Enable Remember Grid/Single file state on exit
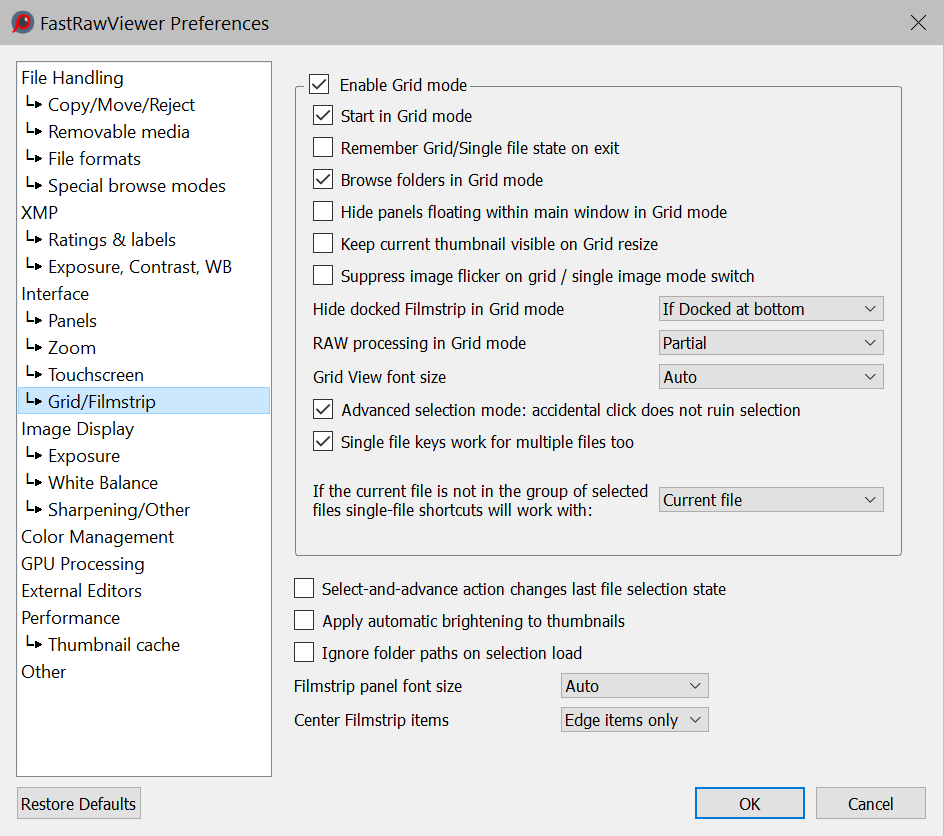Viewport: 944px width, 836px height. click(323, 148)
